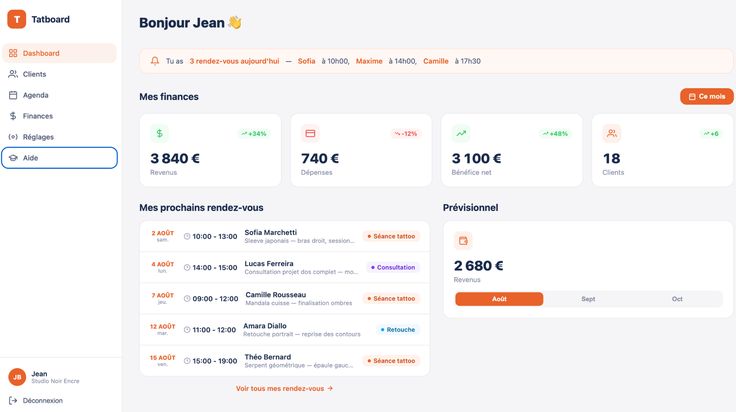The image size is (736, 412).
Task: Open the Sofia Marchetti appointment row
Action: click(284, 237)
